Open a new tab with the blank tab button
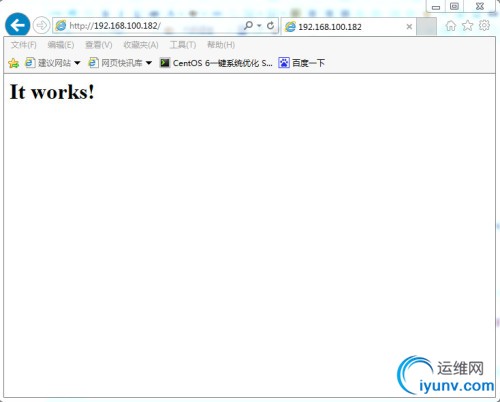The image size is (500, 402). (426, 27)
